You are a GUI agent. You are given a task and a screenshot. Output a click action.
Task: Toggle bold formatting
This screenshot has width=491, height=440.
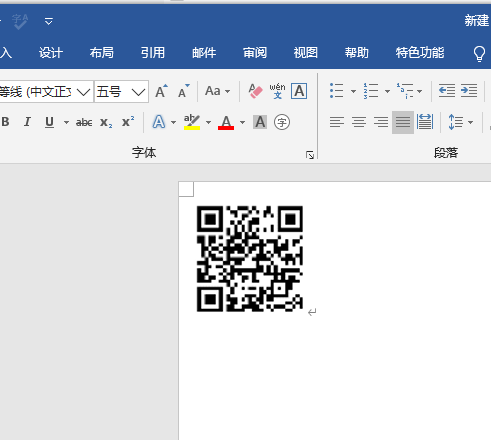[x=5, y=122]
